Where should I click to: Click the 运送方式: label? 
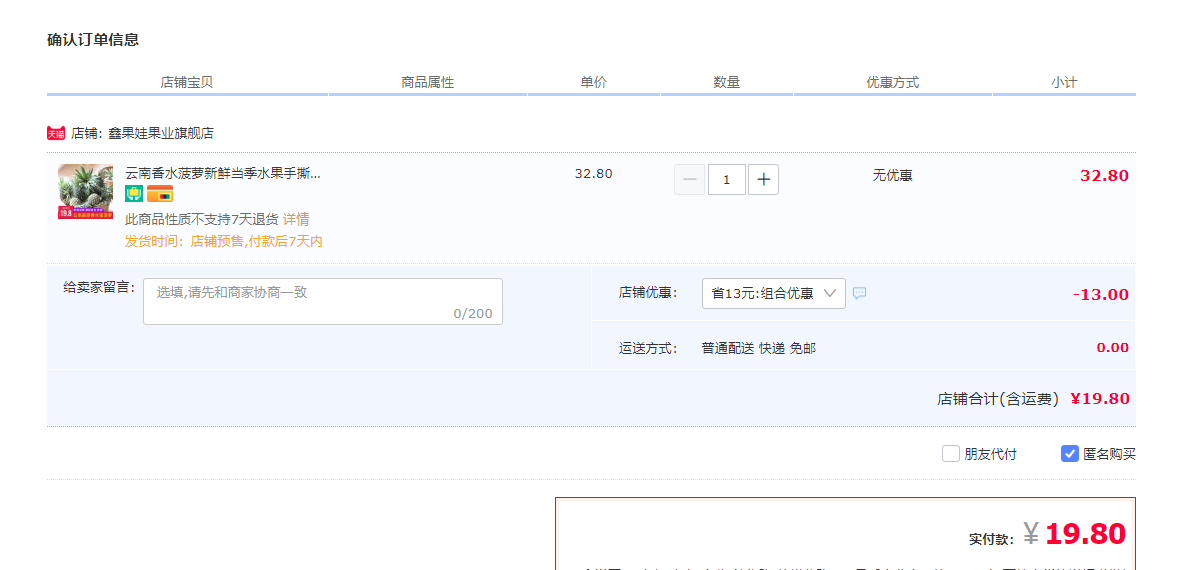coord(648,349)
